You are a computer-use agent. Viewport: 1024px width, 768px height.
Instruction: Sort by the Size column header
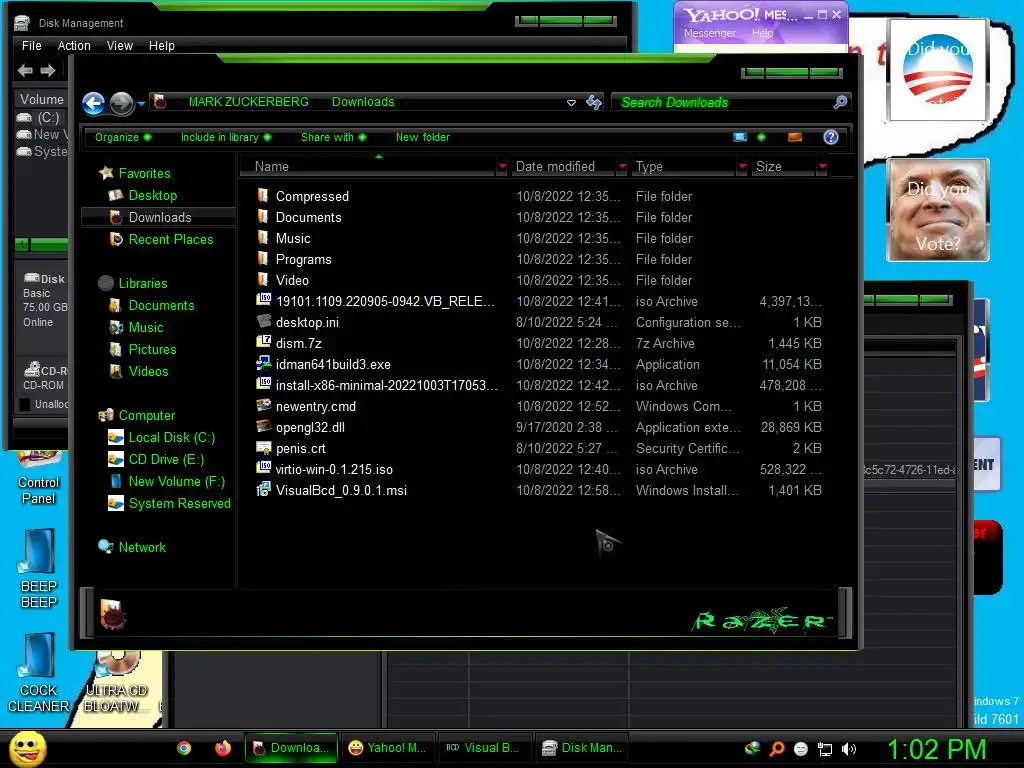pos(782,167)
